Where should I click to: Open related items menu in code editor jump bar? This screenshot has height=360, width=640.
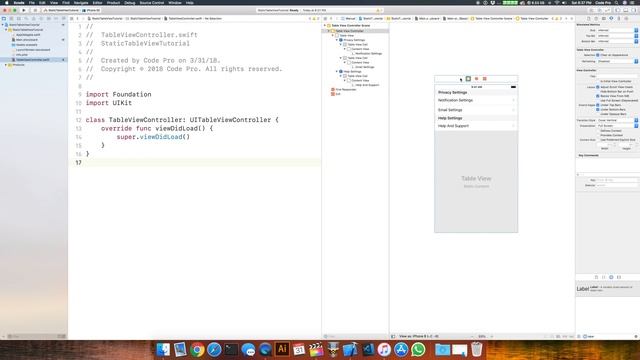[71, 18]
